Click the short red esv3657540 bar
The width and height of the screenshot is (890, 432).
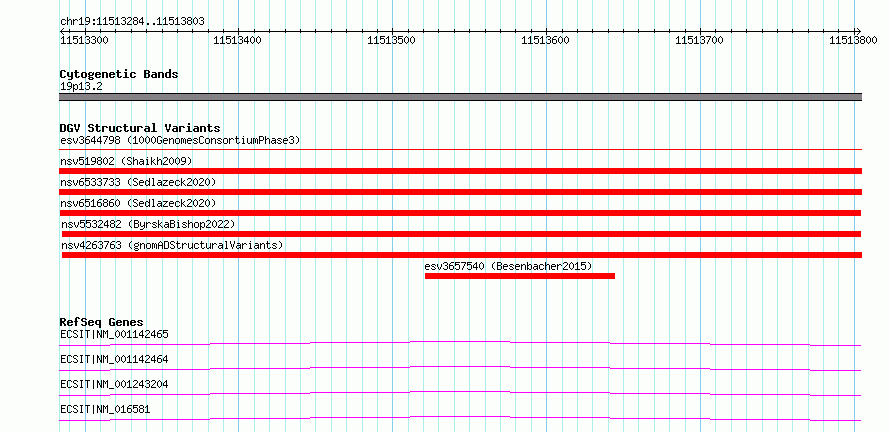click(x=519, y=276)
